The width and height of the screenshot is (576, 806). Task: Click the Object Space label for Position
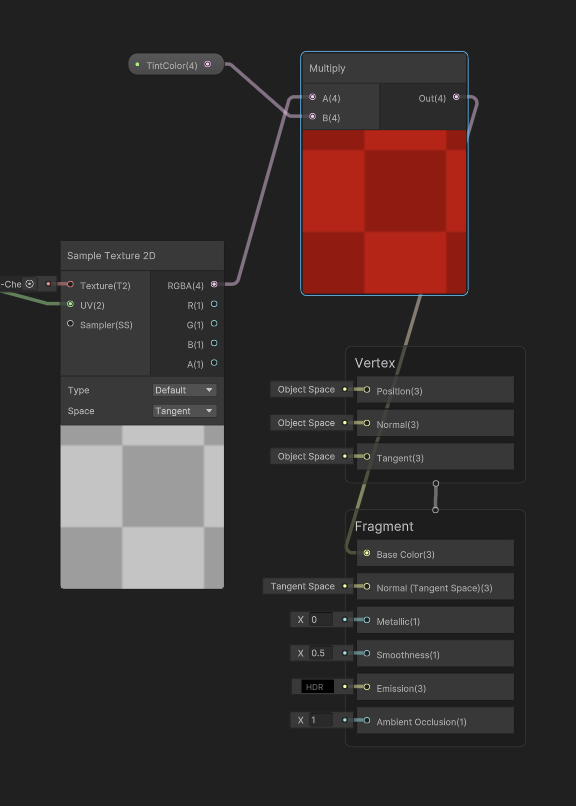306,390
